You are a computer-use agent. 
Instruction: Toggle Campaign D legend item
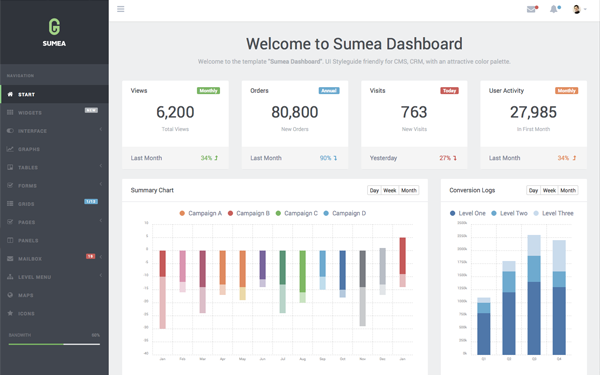344,213
